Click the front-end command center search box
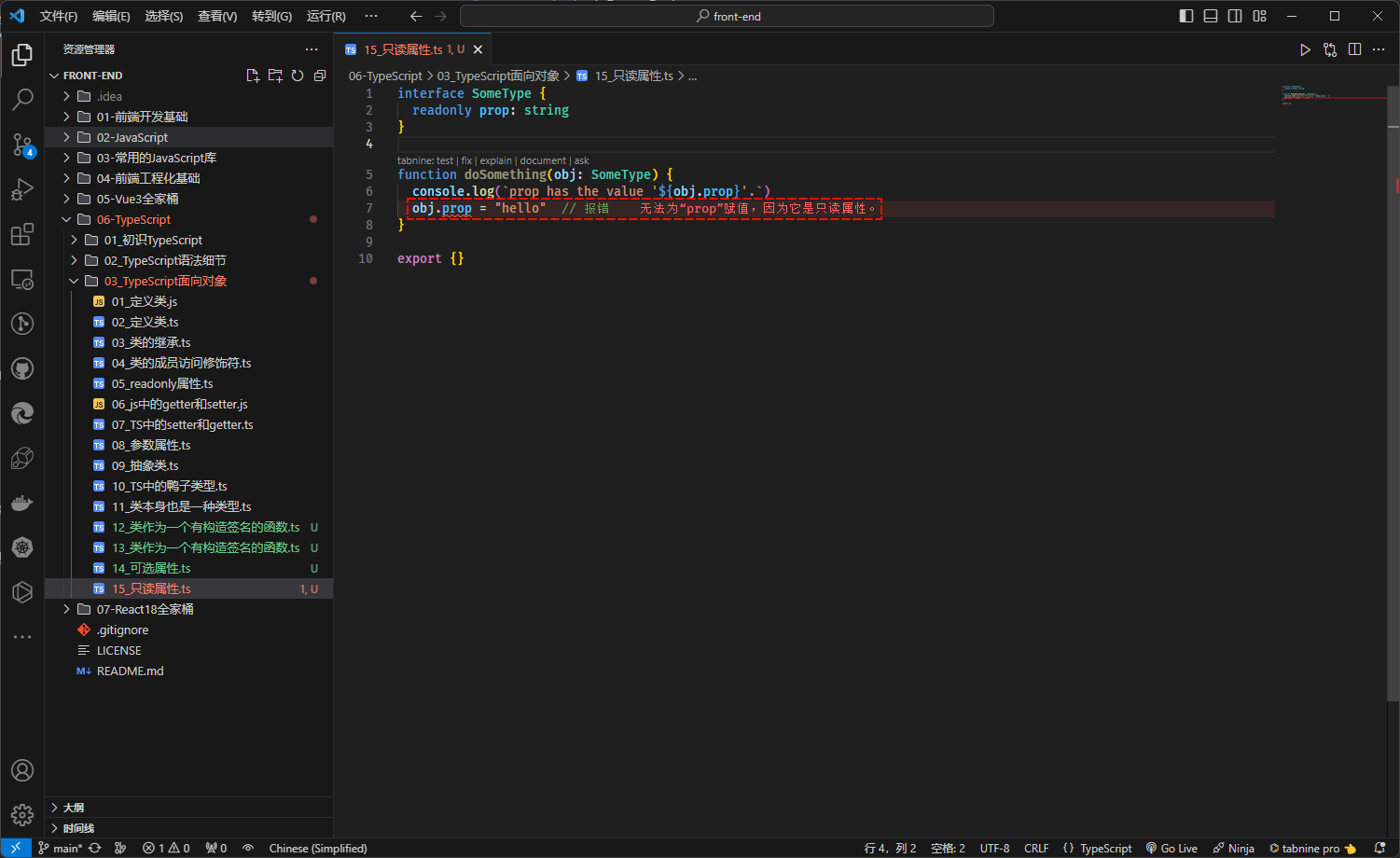 pos(727,16)
